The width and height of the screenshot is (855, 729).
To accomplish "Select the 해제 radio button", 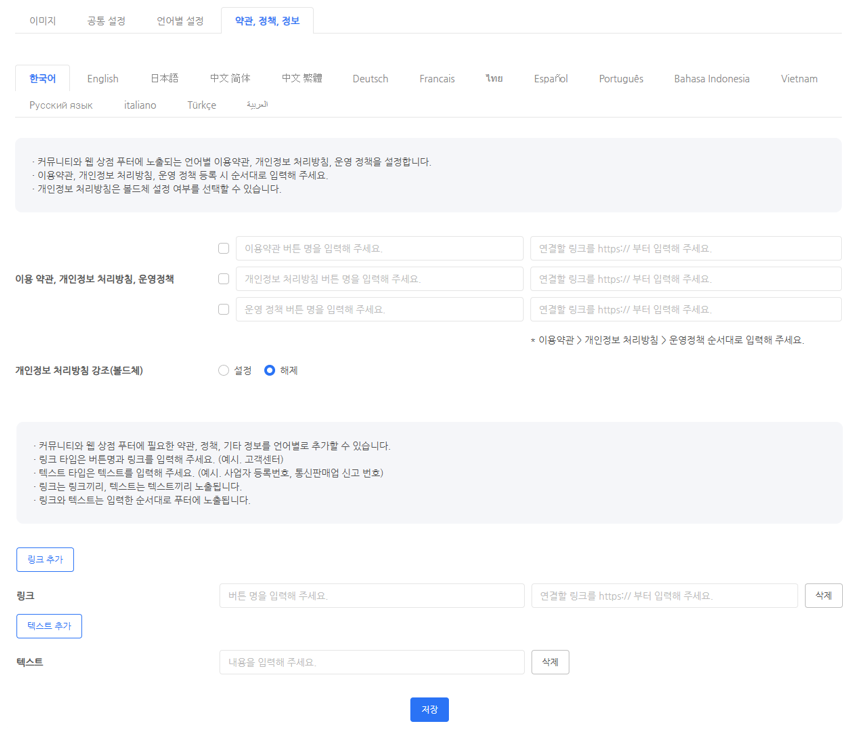I will point(270,370).
